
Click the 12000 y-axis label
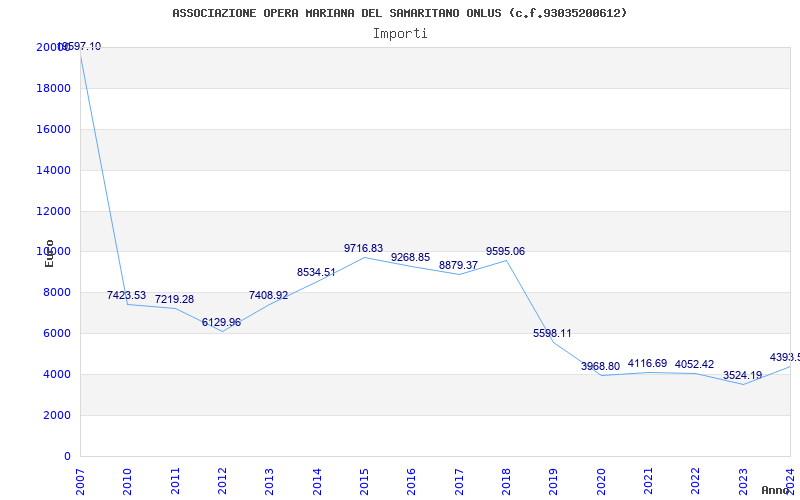tap(54, 211)
